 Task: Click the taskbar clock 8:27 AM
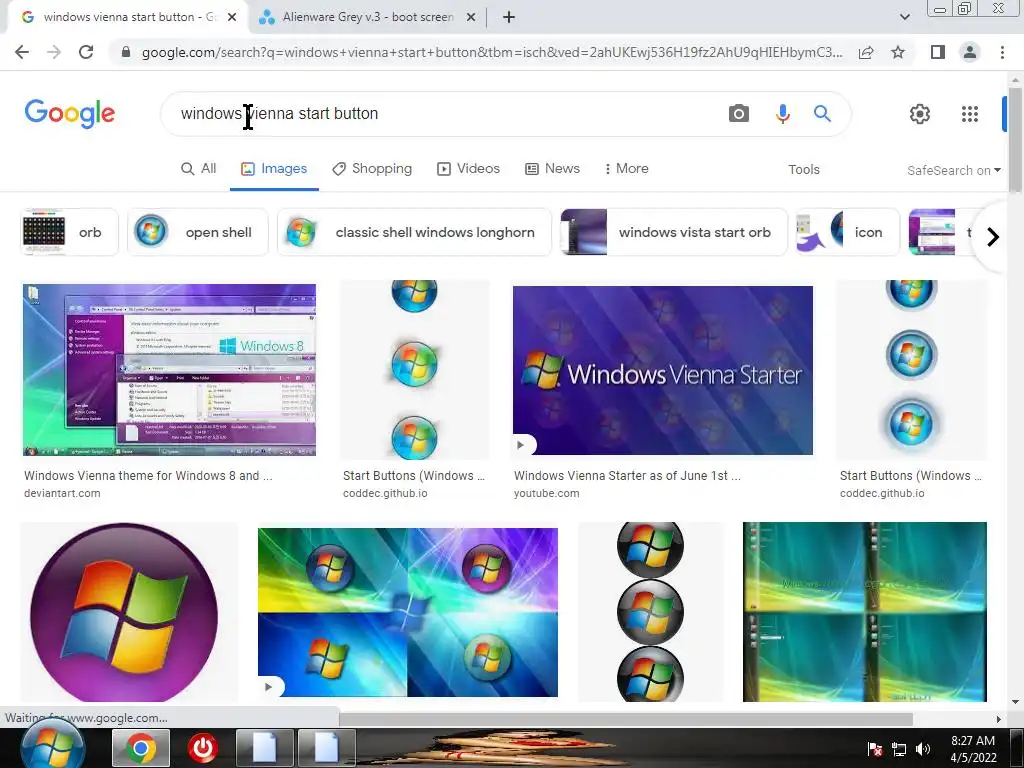(973, 749)
